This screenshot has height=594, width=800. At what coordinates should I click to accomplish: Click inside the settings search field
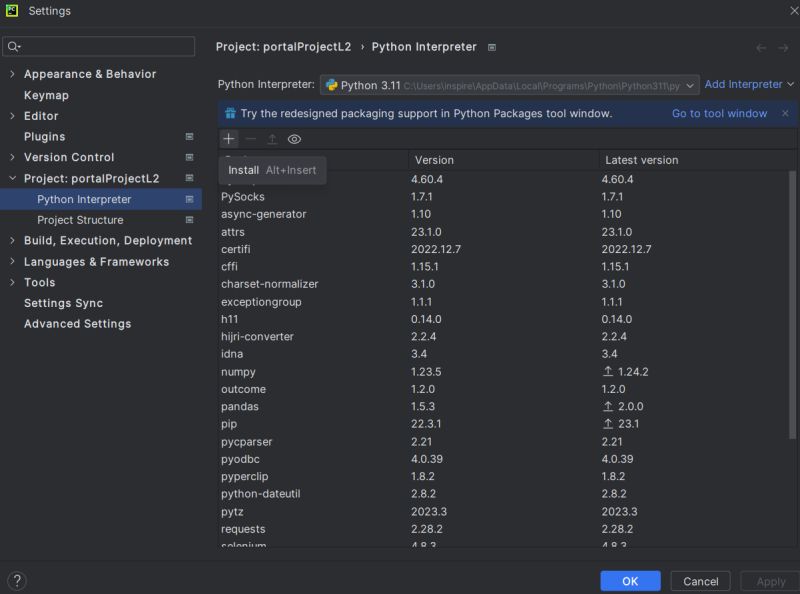(x=98, y=46)
